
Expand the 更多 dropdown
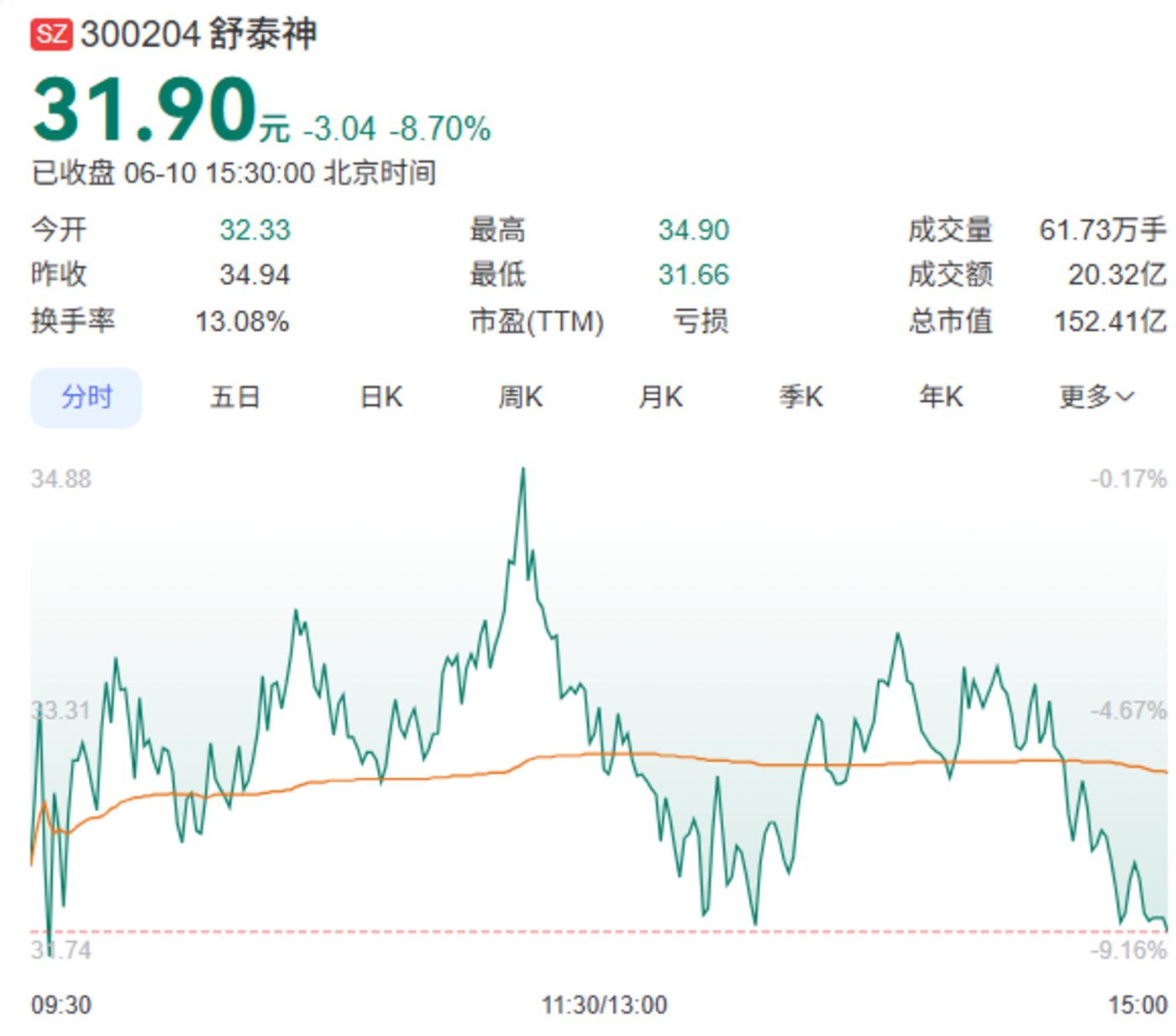tap(1096, 397)
